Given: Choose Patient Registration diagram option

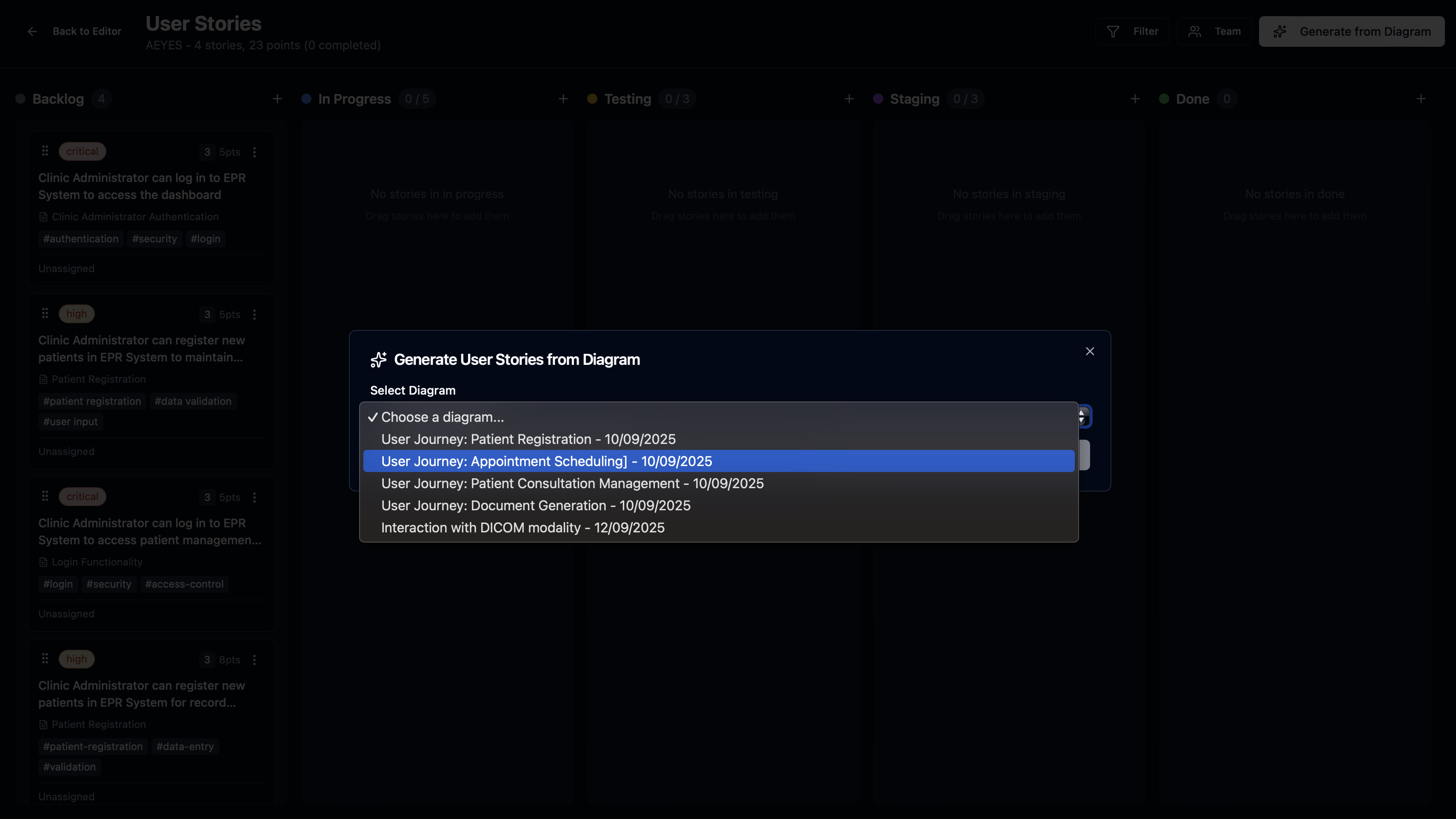Looking at the screenshot, I should (x=528, y=439).
